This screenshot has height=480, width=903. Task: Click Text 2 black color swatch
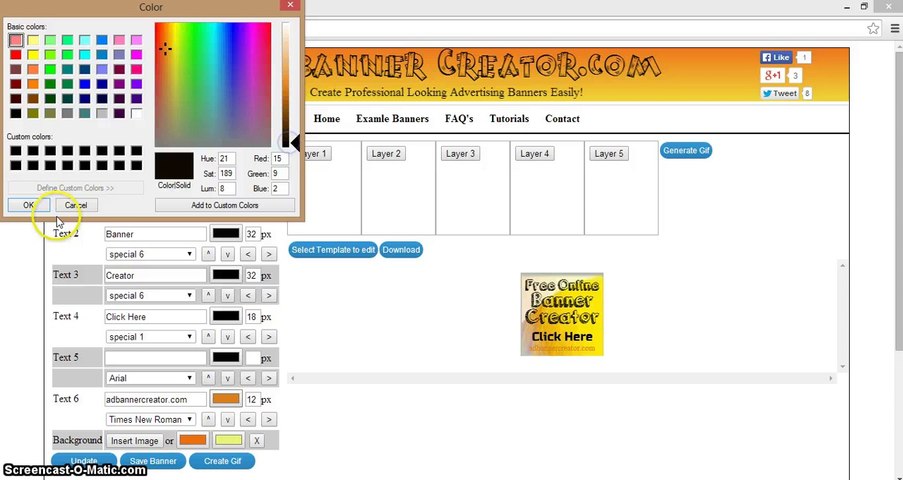[x=226, y=233]
